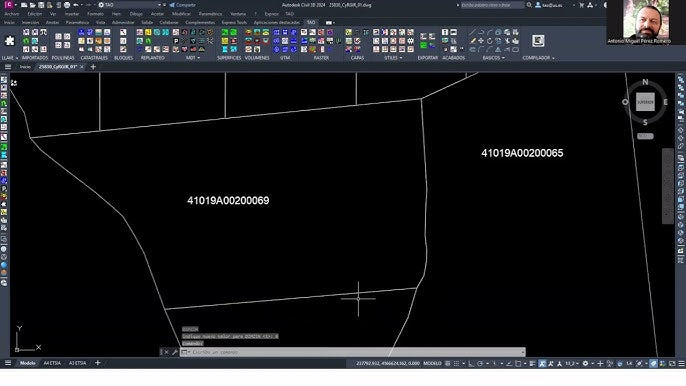
Task: Click the Compartir share button
Action: point(182,5)
